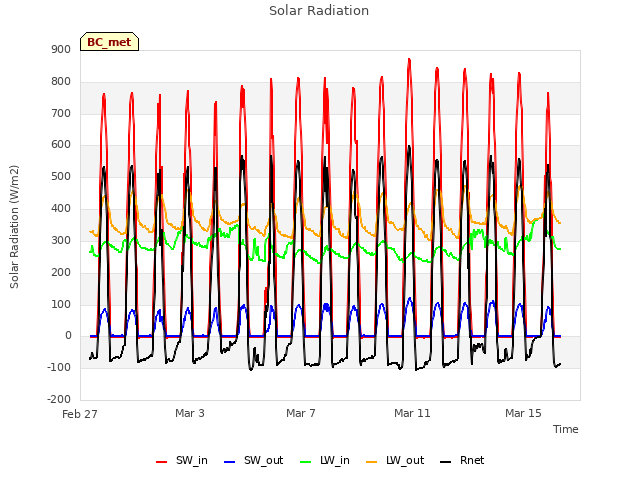Click the Mar 3 axis tick label
Screen dimensions: 640x480
click(190, 413)
